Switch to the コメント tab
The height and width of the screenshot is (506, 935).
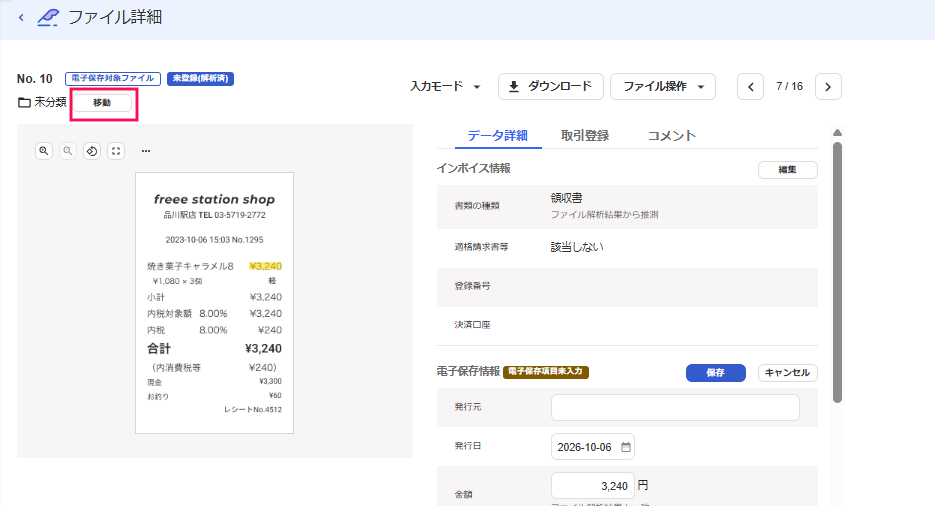(x=671, y=135)
